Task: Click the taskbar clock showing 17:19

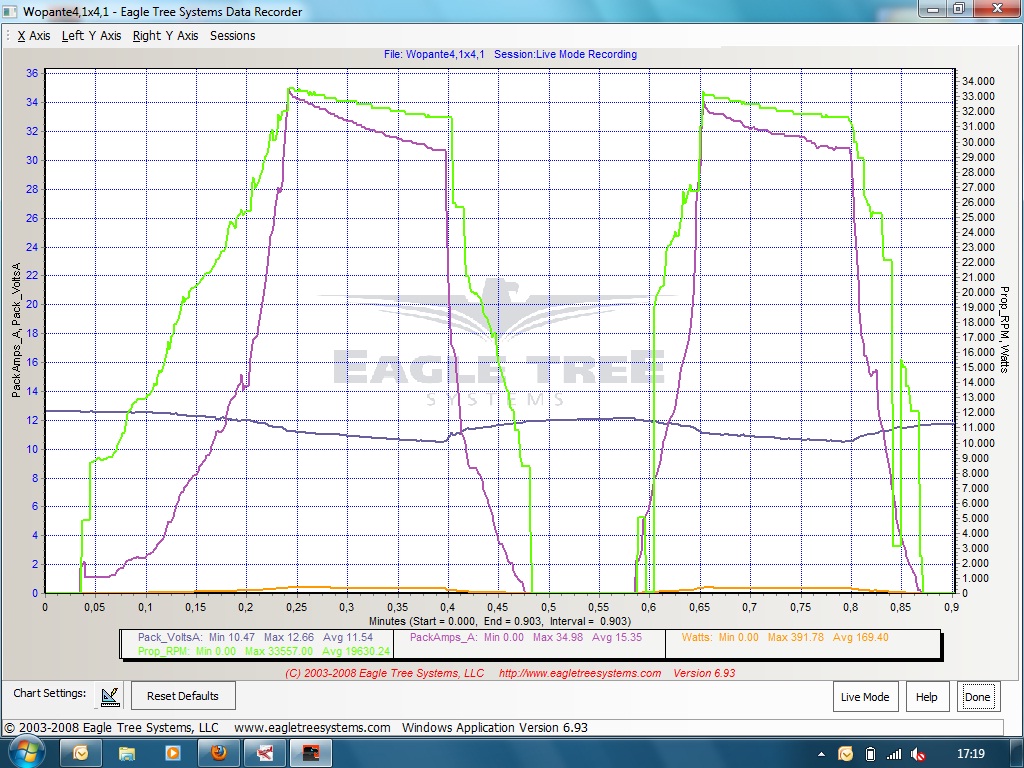Action: pos(971,754)
